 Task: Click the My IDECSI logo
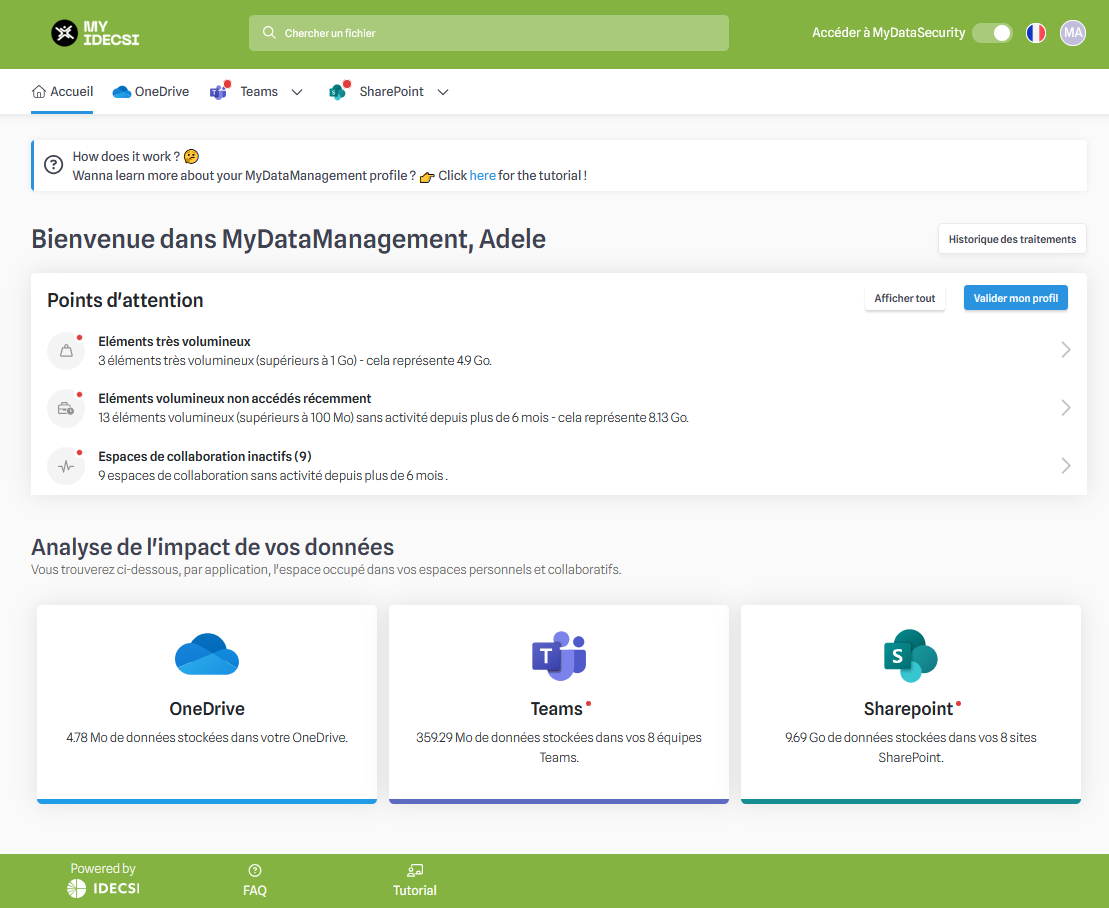coord(95,33)
